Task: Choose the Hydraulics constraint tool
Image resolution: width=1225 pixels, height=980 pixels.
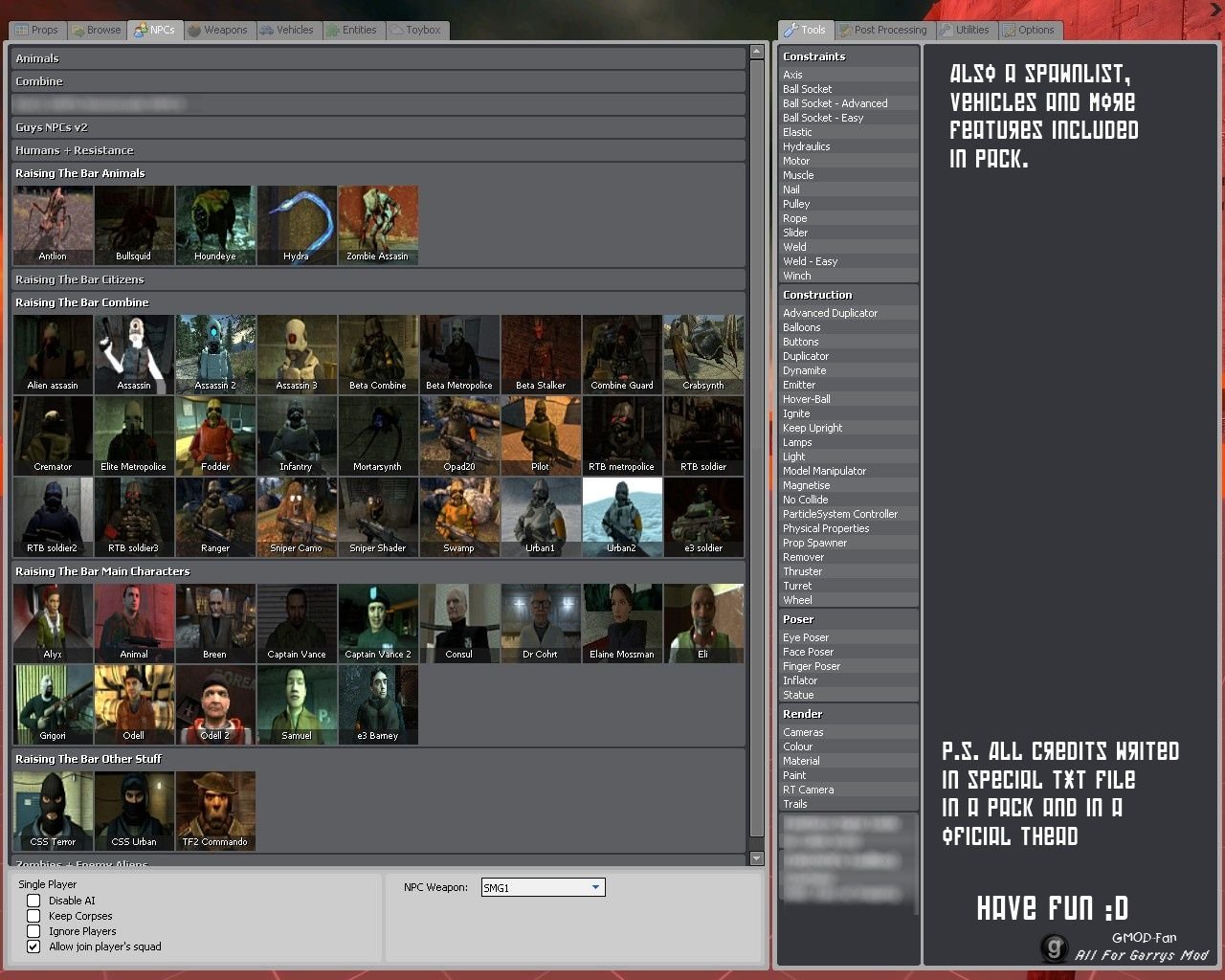Action: [849, 146]
